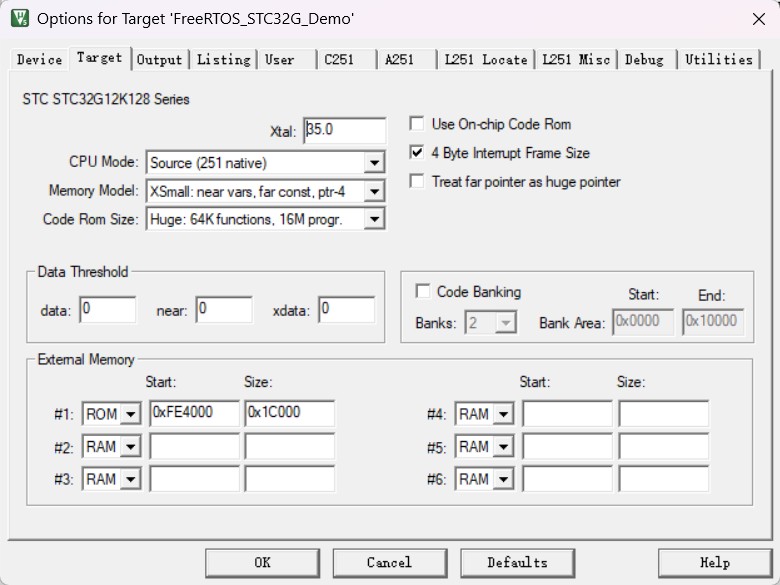
Task: Go to the Listing tab
Action: pos(224,60)
